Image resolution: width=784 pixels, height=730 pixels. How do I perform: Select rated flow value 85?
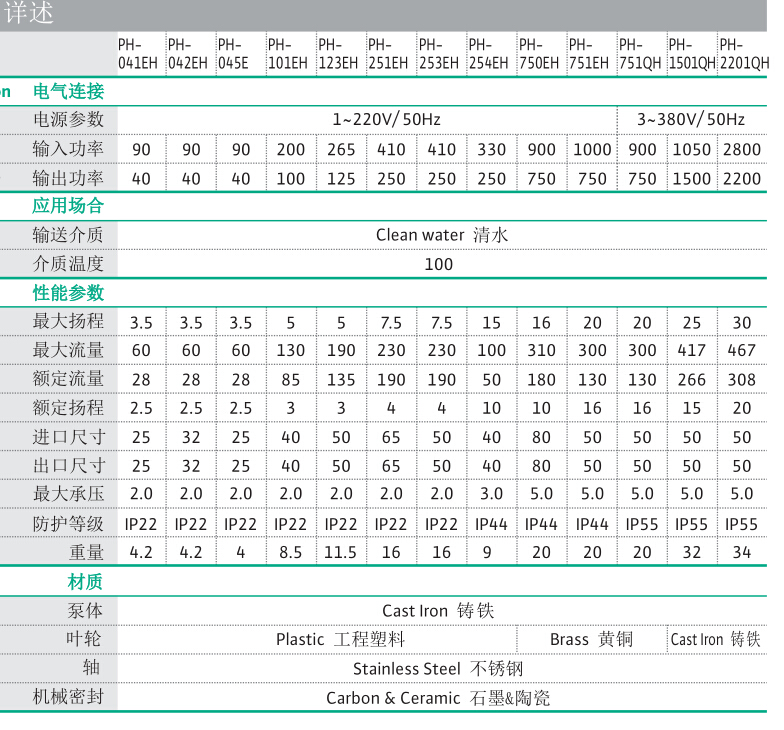point(290,380)
